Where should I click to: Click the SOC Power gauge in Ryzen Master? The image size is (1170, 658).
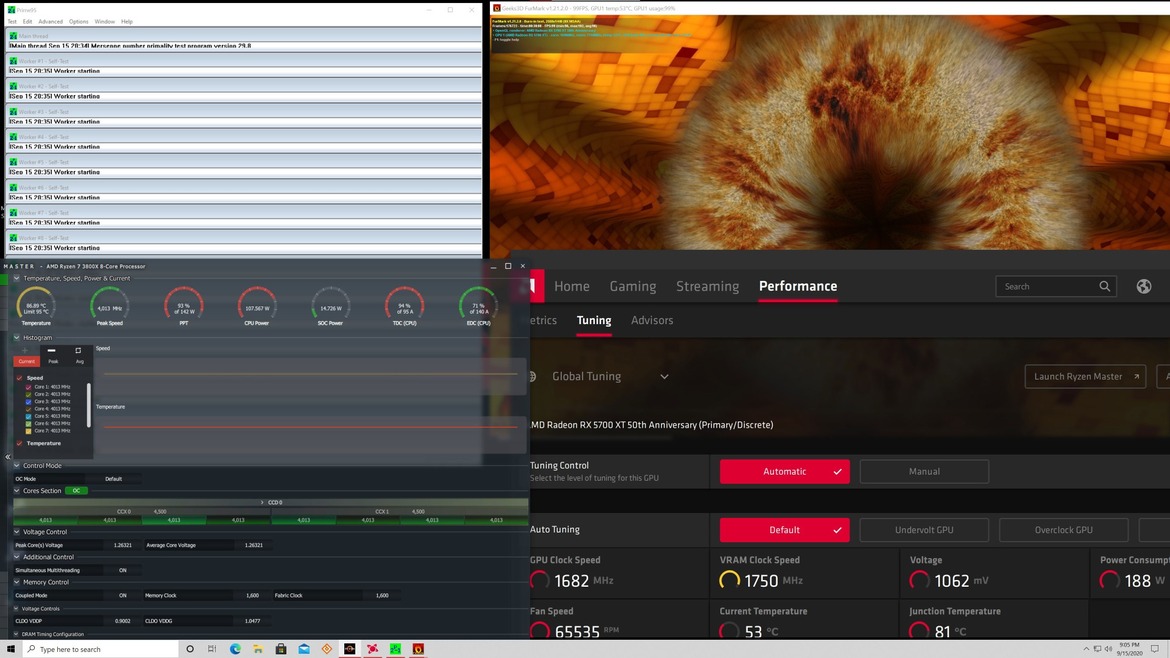[331, 306]
